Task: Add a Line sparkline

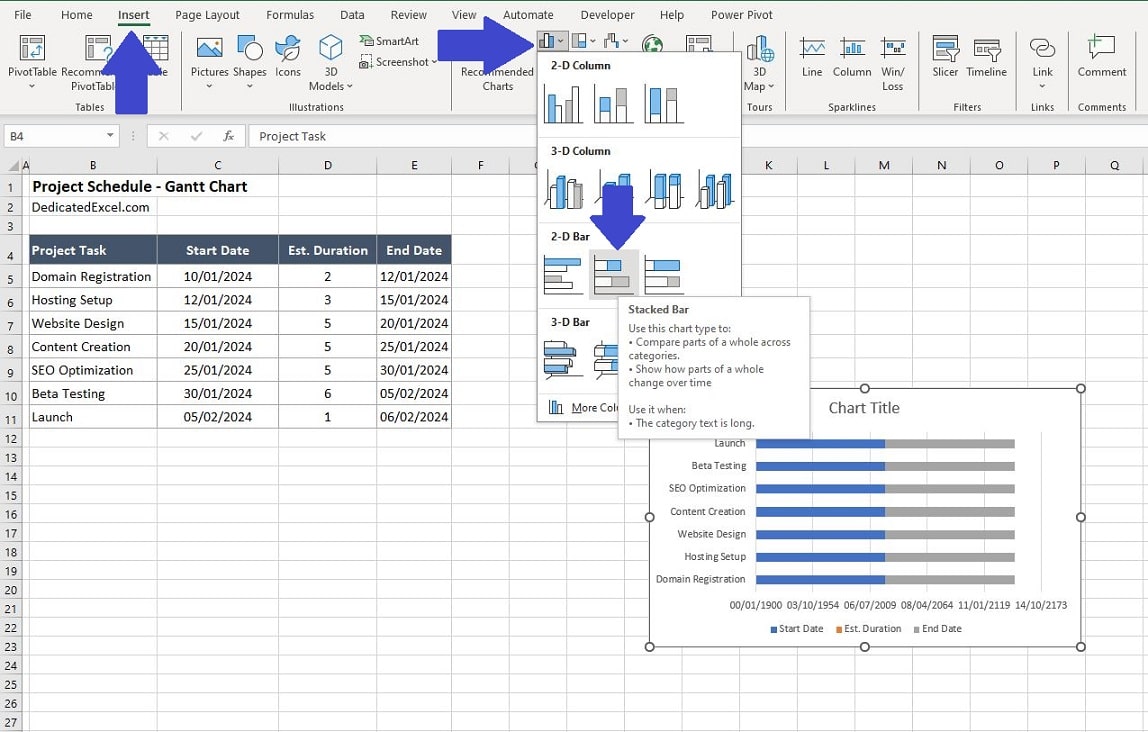Action: 812,61
